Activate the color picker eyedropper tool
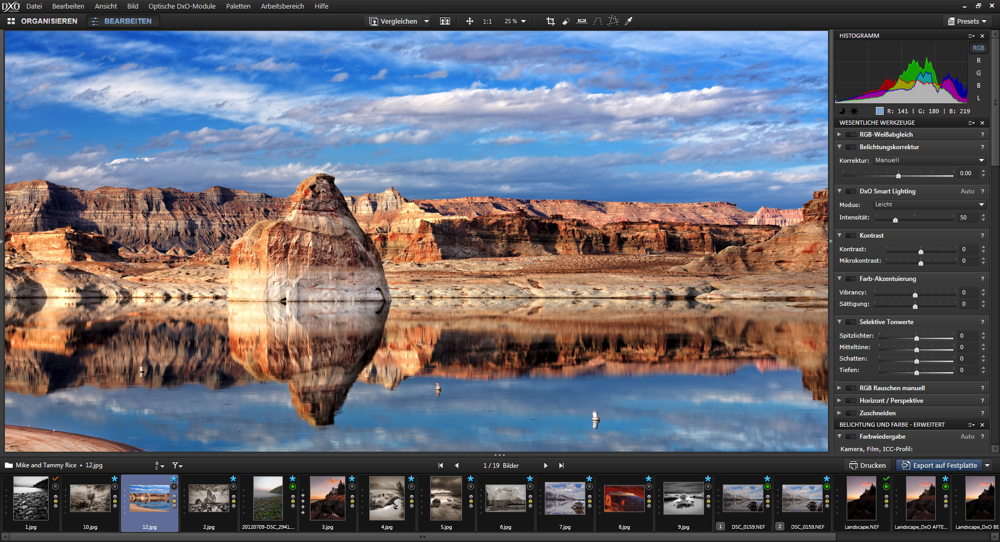Screen dimensions: 1000x542 pyautogui.click(x=629, y=21)
